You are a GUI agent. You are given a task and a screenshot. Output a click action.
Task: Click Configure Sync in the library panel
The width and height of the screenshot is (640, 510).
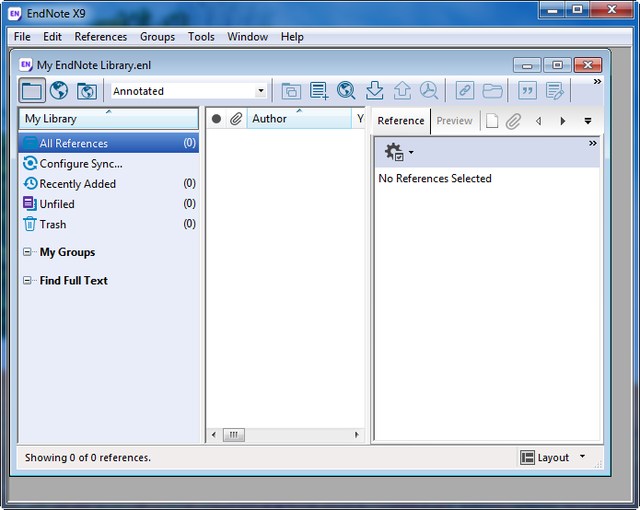pyautogui.click(x=80, y=164)
